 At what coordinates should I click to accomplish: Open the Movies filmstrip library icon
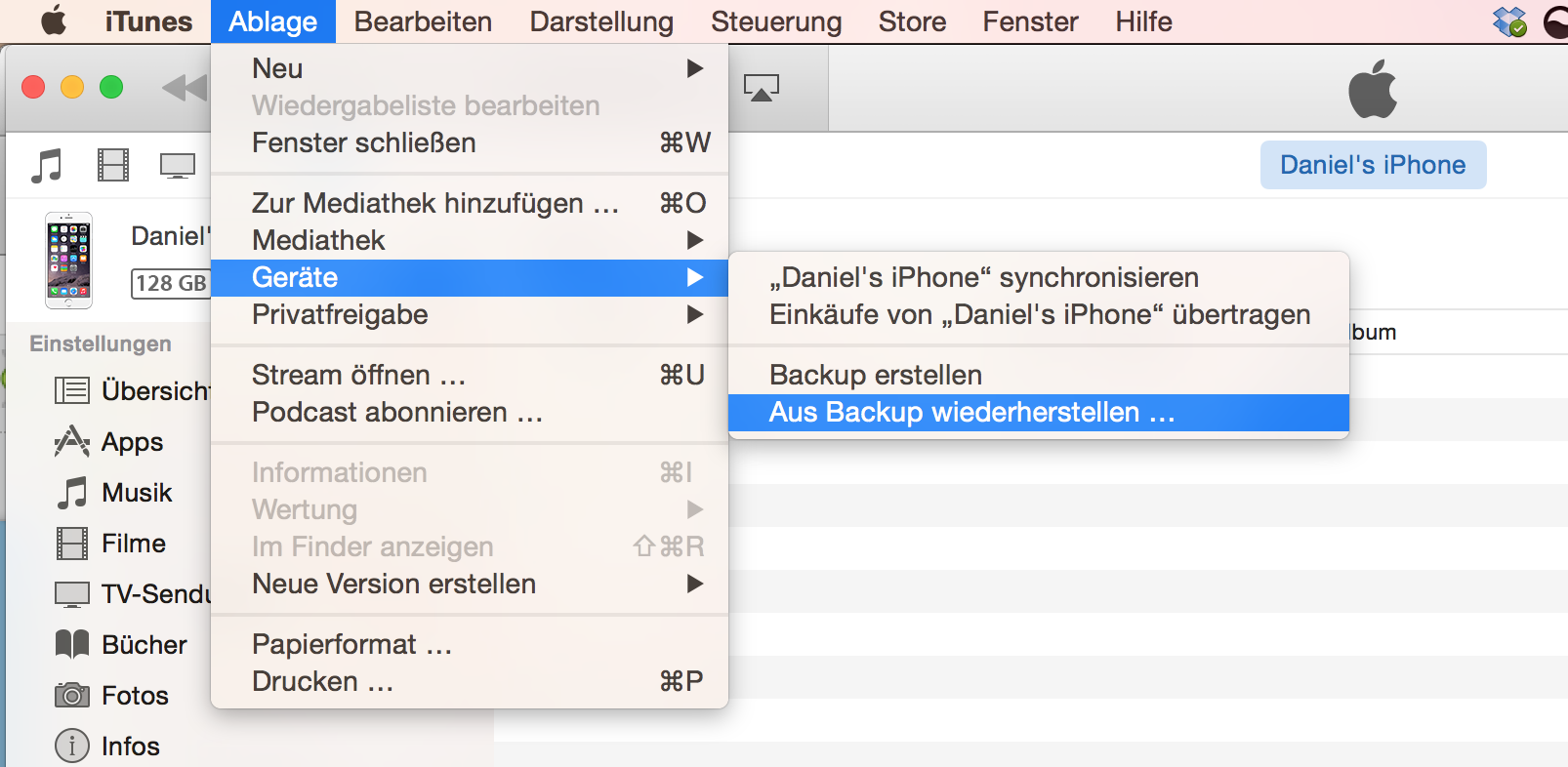112,166
